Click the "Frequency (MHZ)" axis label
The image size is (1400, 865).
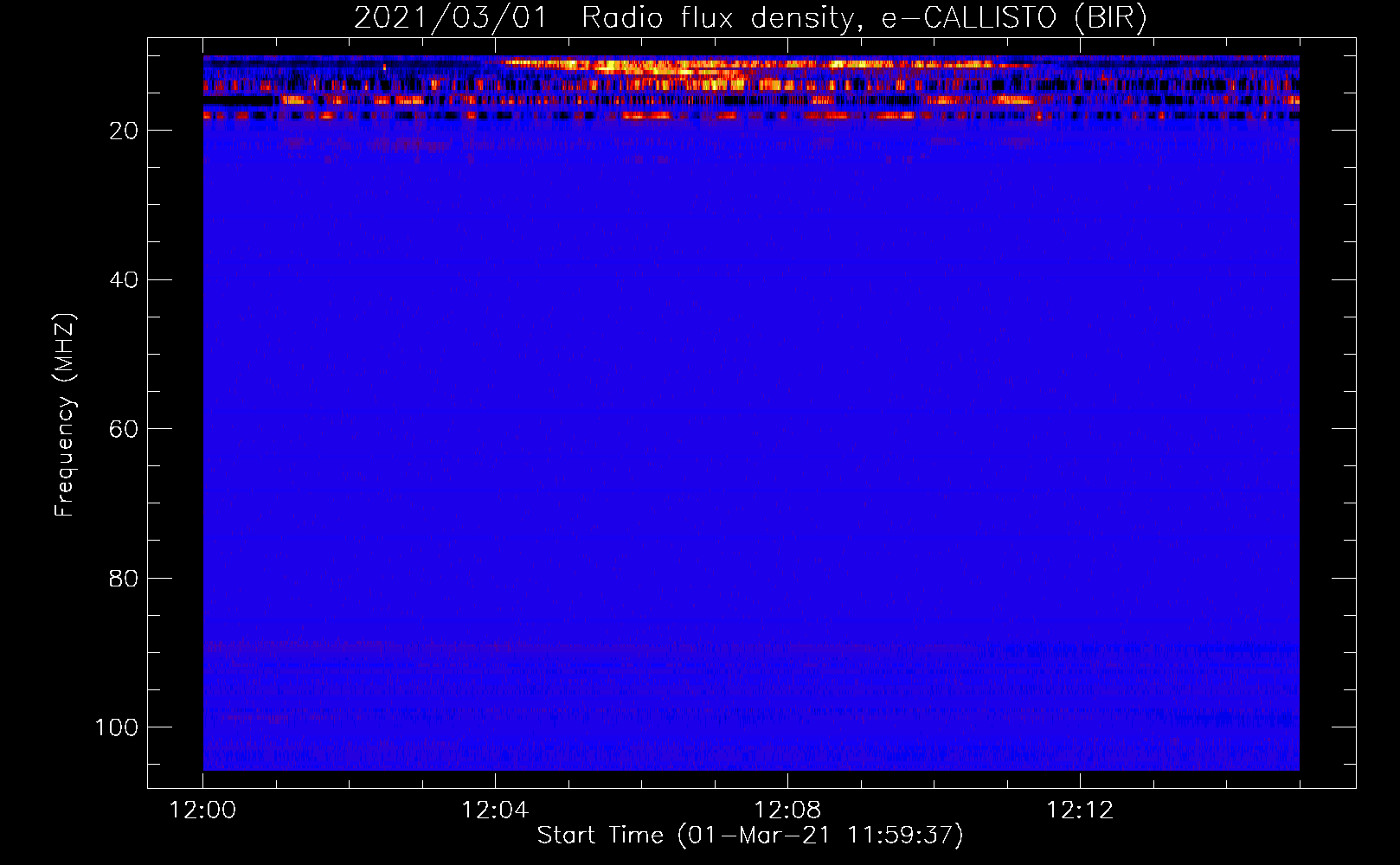click(x=65, y=415)
